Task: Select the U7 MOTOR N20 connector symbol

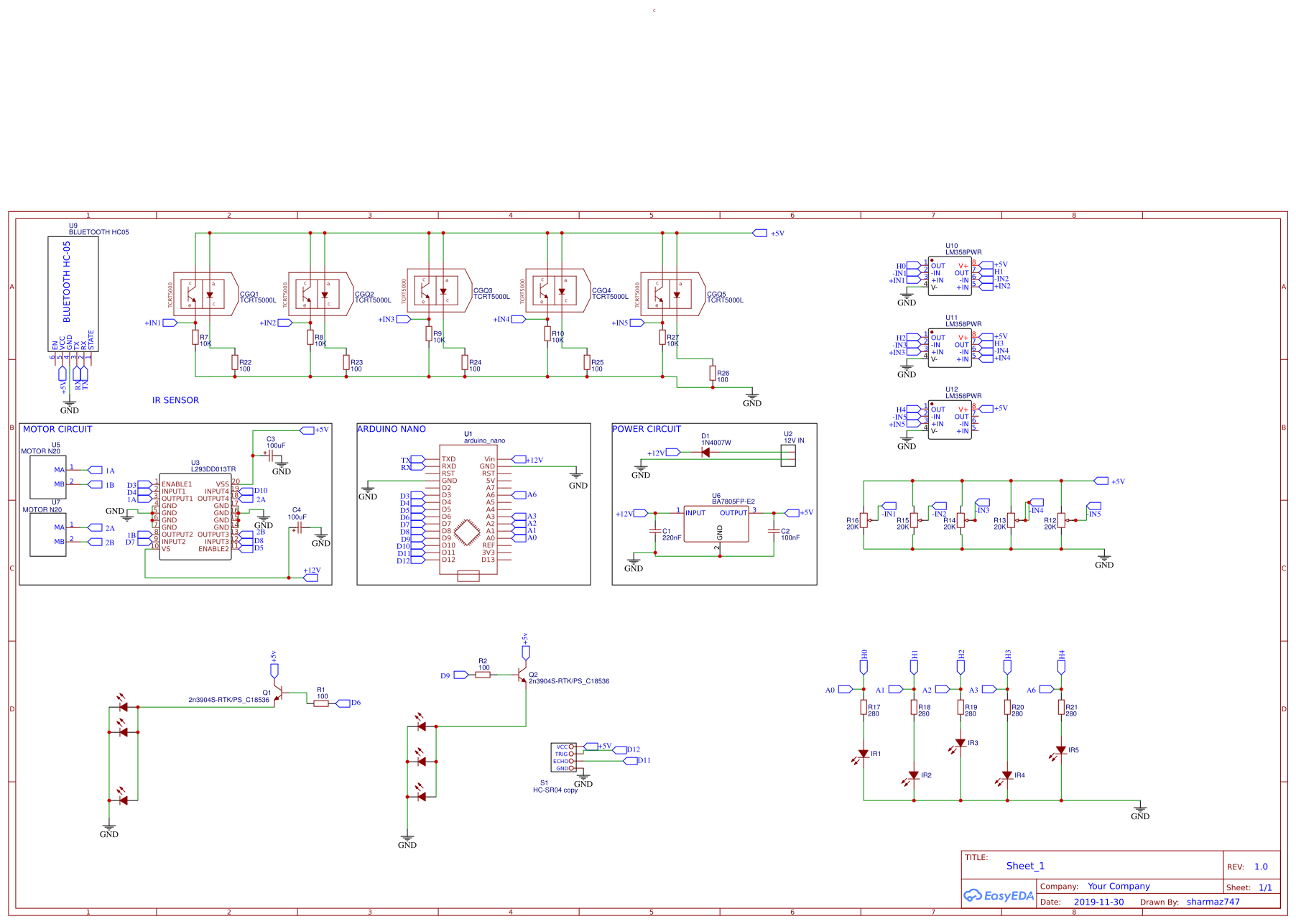Action: click(x=48, y=535)
